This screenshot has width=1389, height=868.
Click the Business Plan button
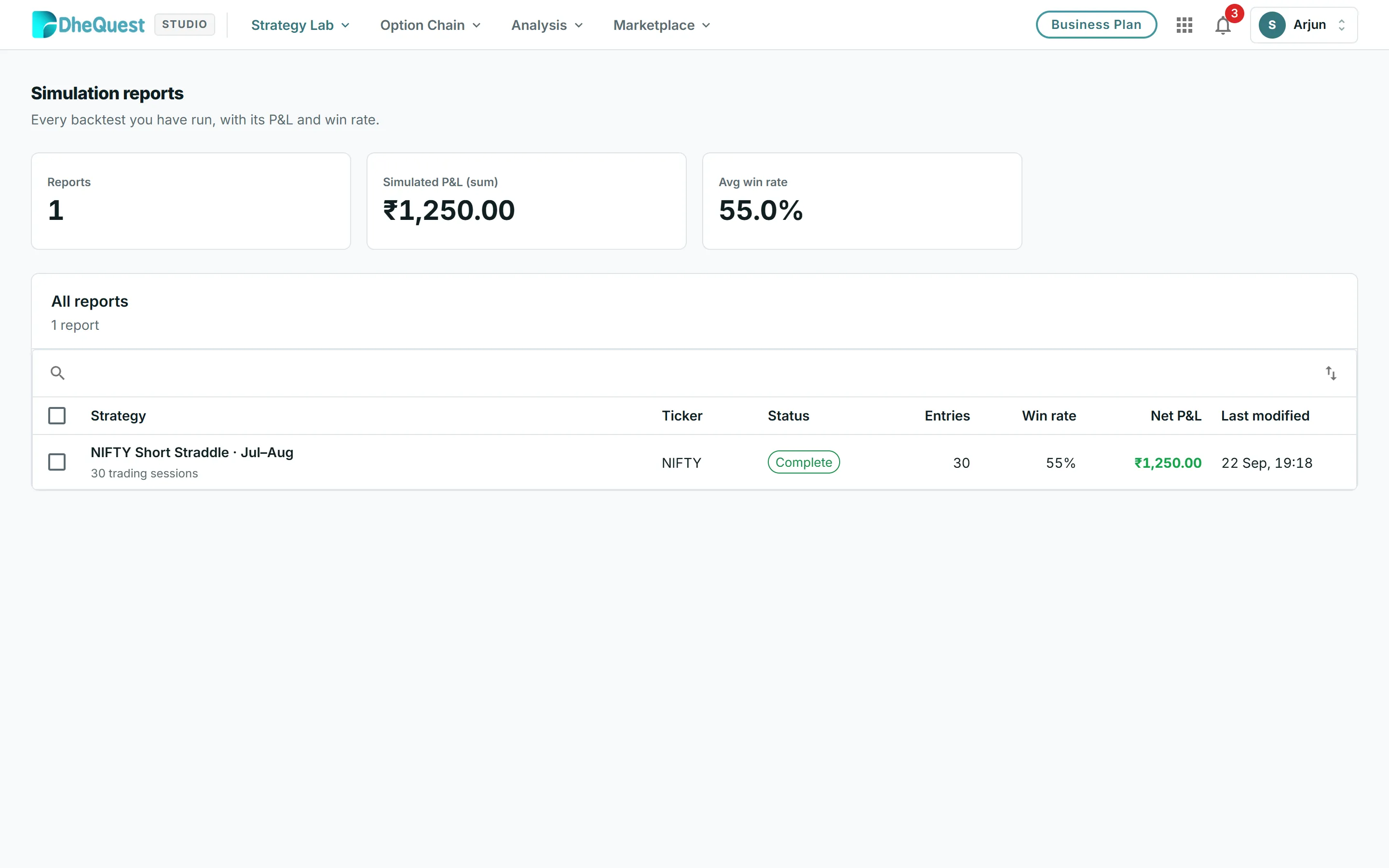tap(1096, 25)
